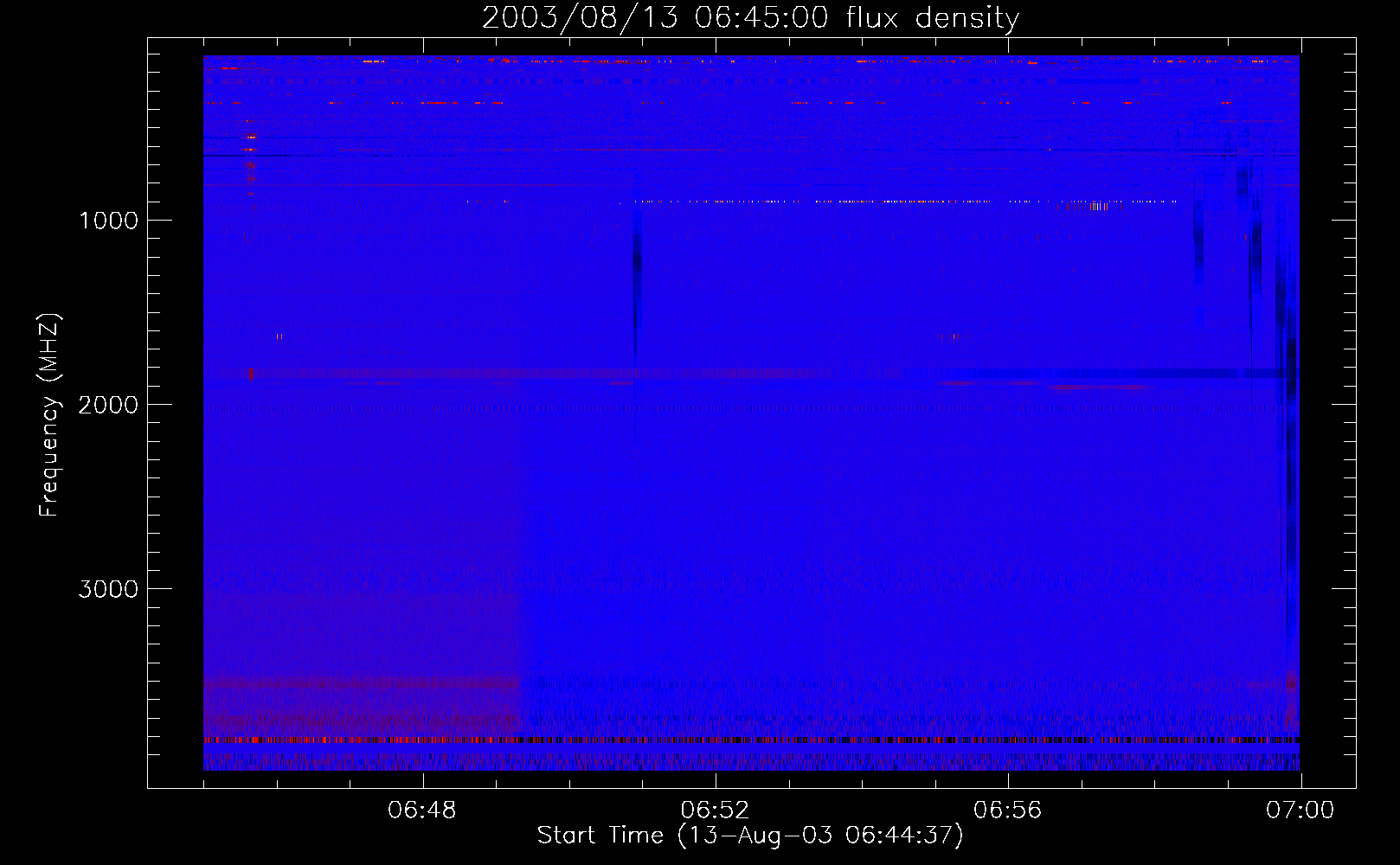Click the 'Start Time (13-Aug-03 06:44:37)' label
Viewport: 1400px width, 865px height.
(750, 836)
